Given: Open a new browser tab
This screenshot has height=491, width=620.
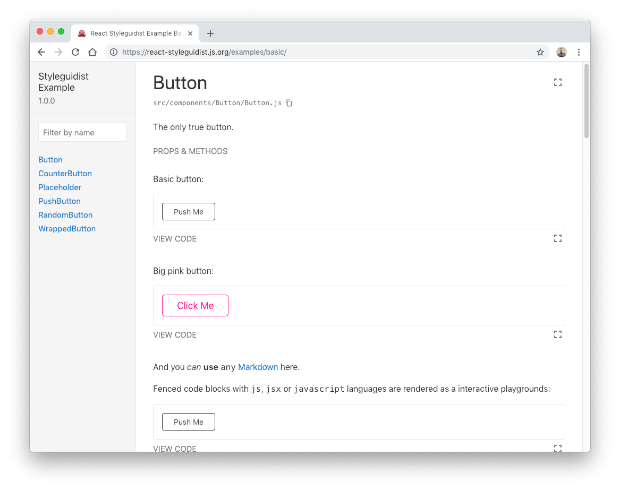Looking at the screenshot, I should click(210, 34).
